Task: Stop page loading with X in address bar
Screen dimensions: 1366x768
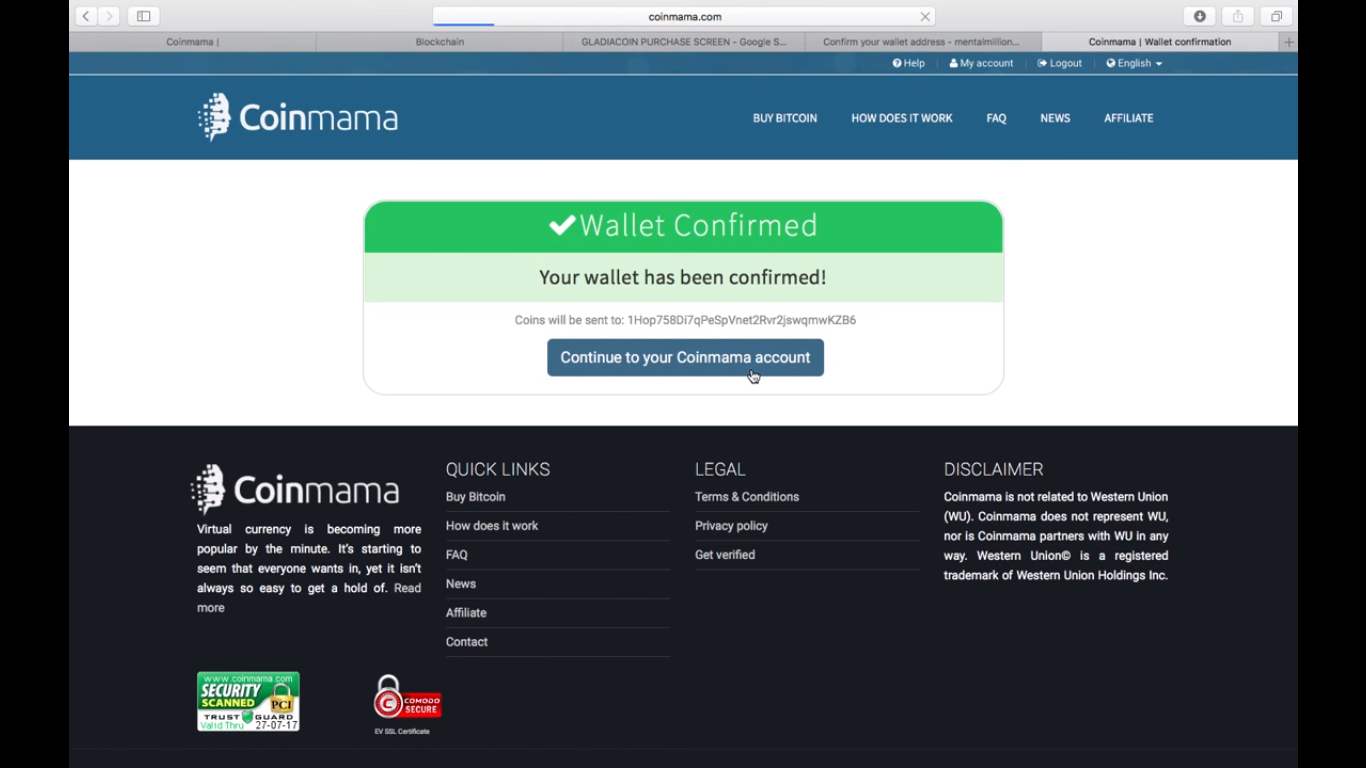Action: (925, 17)
